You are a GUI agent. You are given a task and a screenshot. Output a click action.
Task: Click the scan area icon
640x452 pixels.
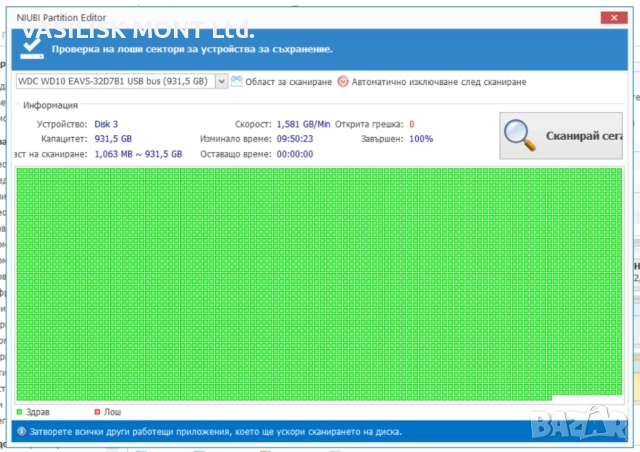[x=236, y=82]
